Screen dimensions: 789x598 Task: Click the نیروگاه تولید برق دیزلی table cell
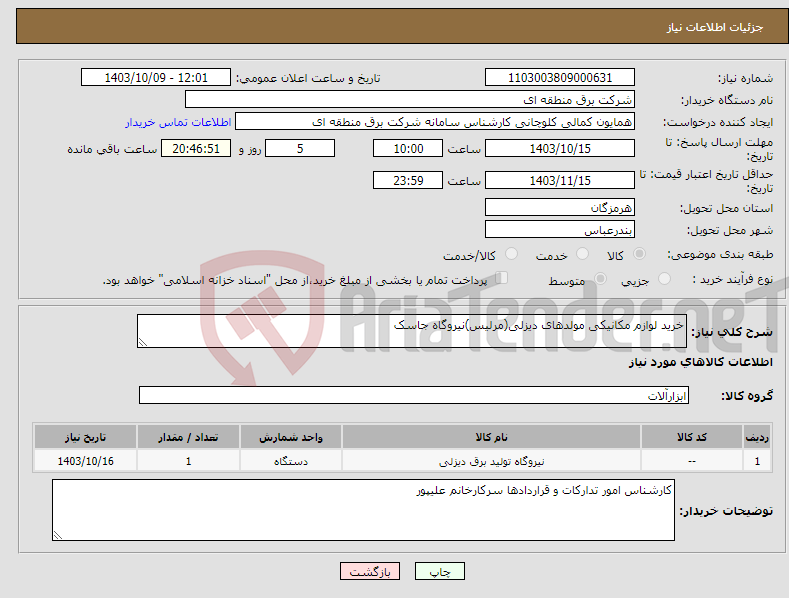tap(491, 461)
